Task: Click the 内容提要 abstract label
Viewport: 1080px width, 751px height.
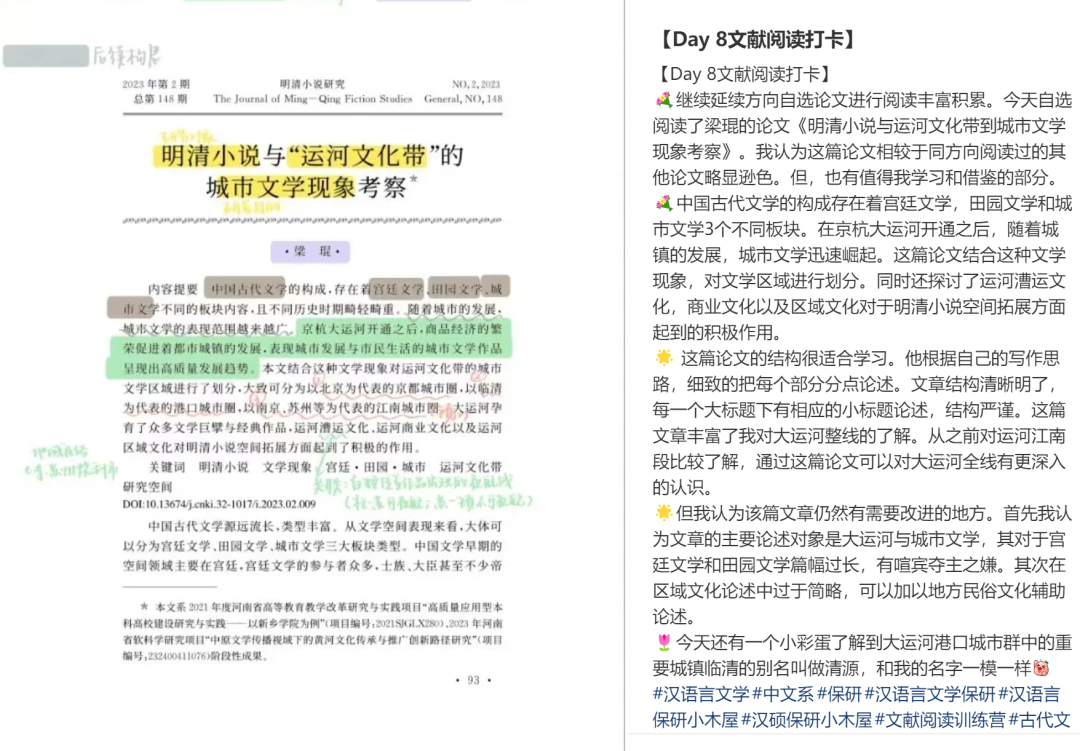Action: click(x=173, y=289)
